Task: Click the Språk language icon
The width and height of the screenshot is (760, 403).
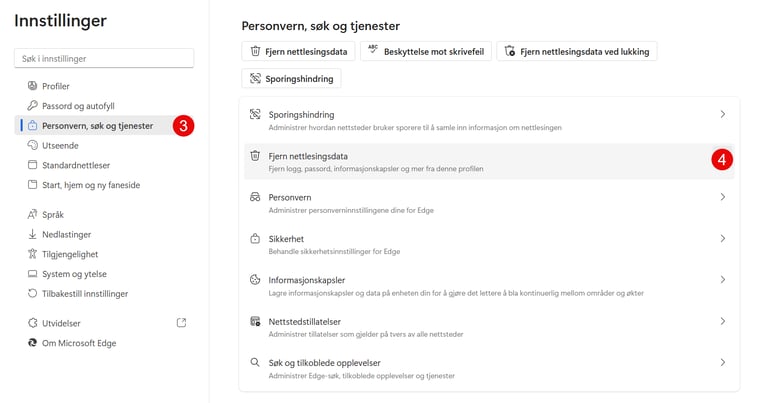Action: [33, 214]
